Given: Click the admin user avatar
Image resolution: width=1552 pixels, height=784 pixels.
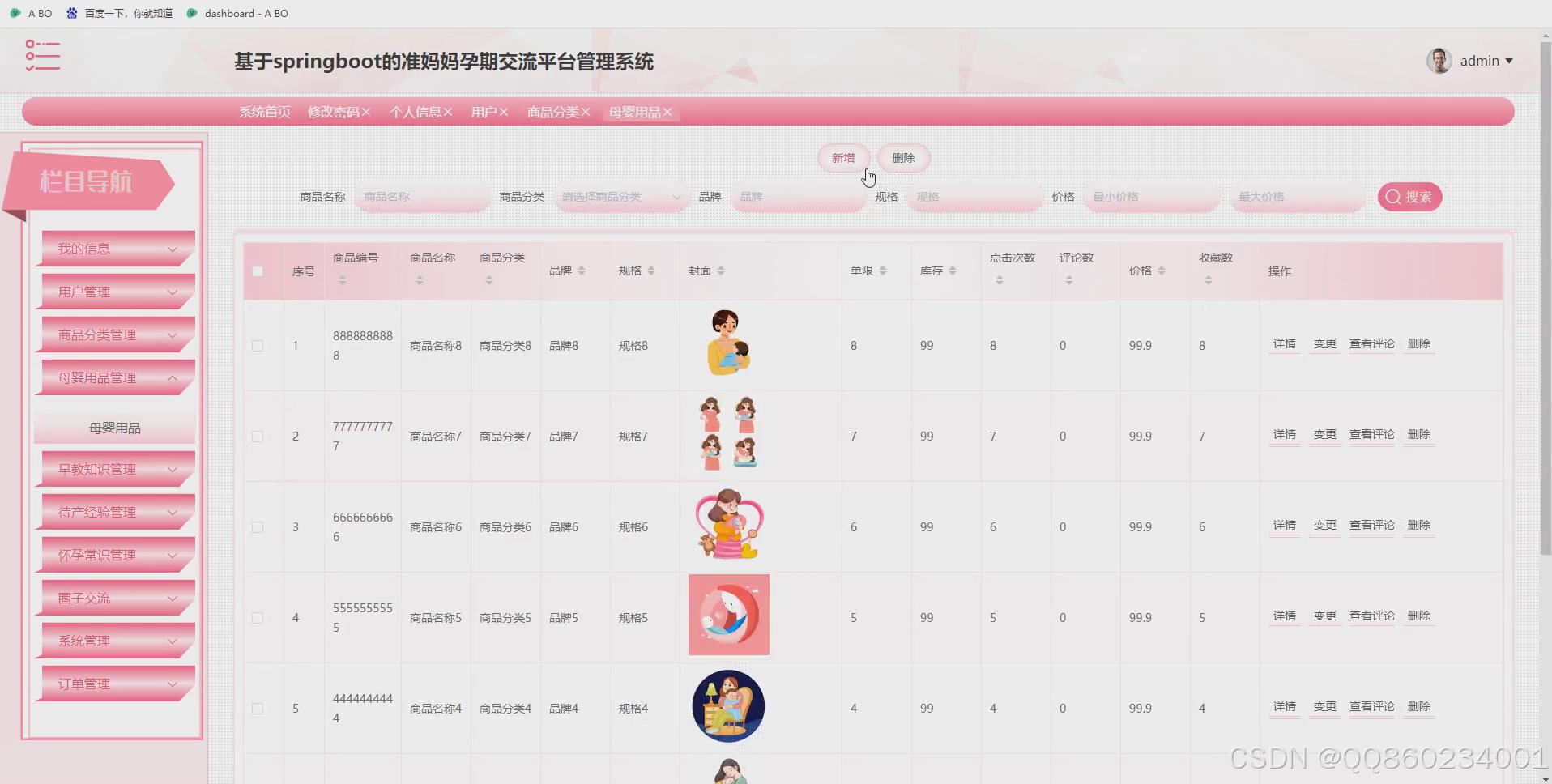Looking at the screenshot, I should click(1439, 61).
